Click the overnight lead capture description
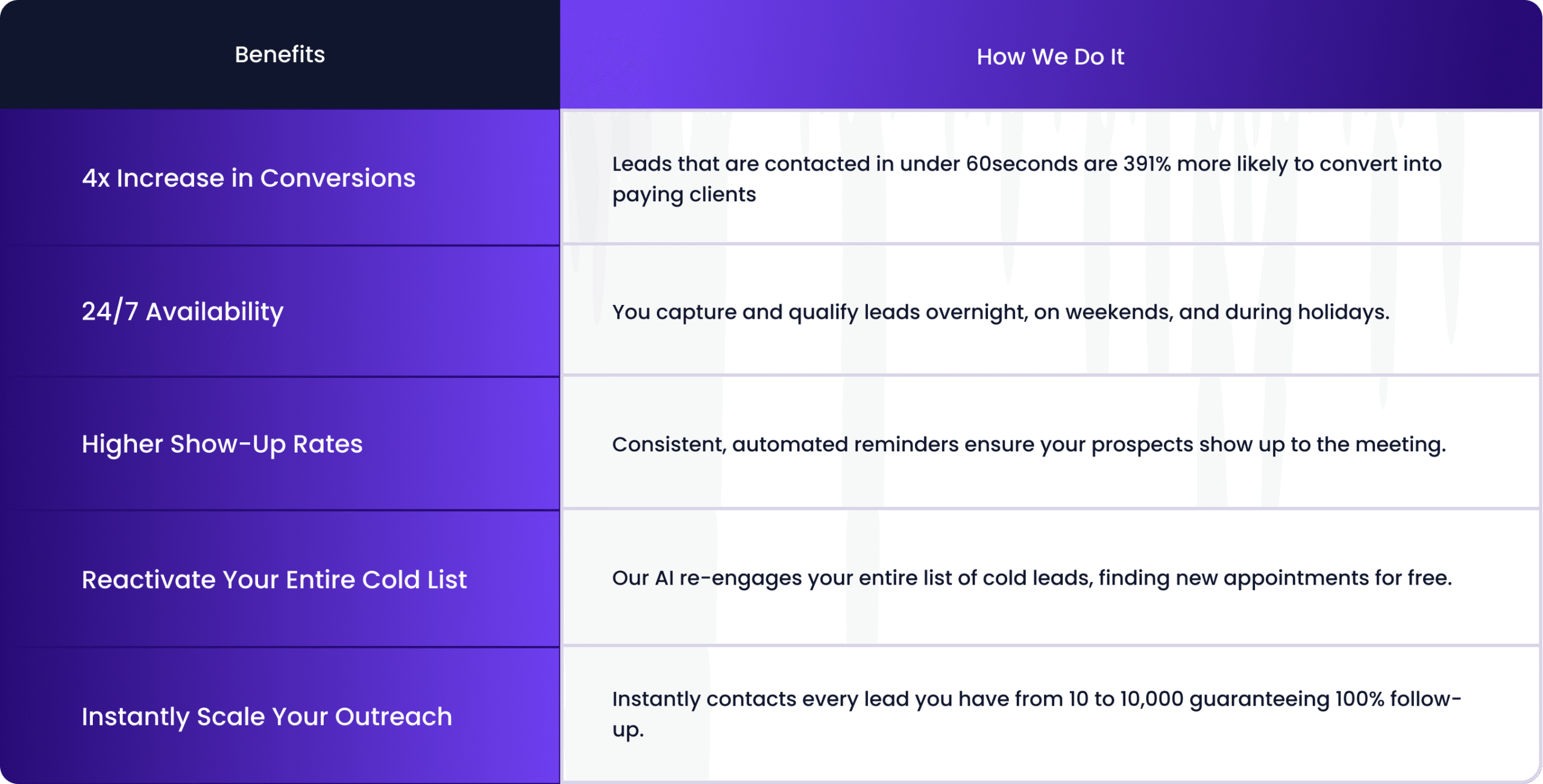1543x784 pixels. 1001,312
